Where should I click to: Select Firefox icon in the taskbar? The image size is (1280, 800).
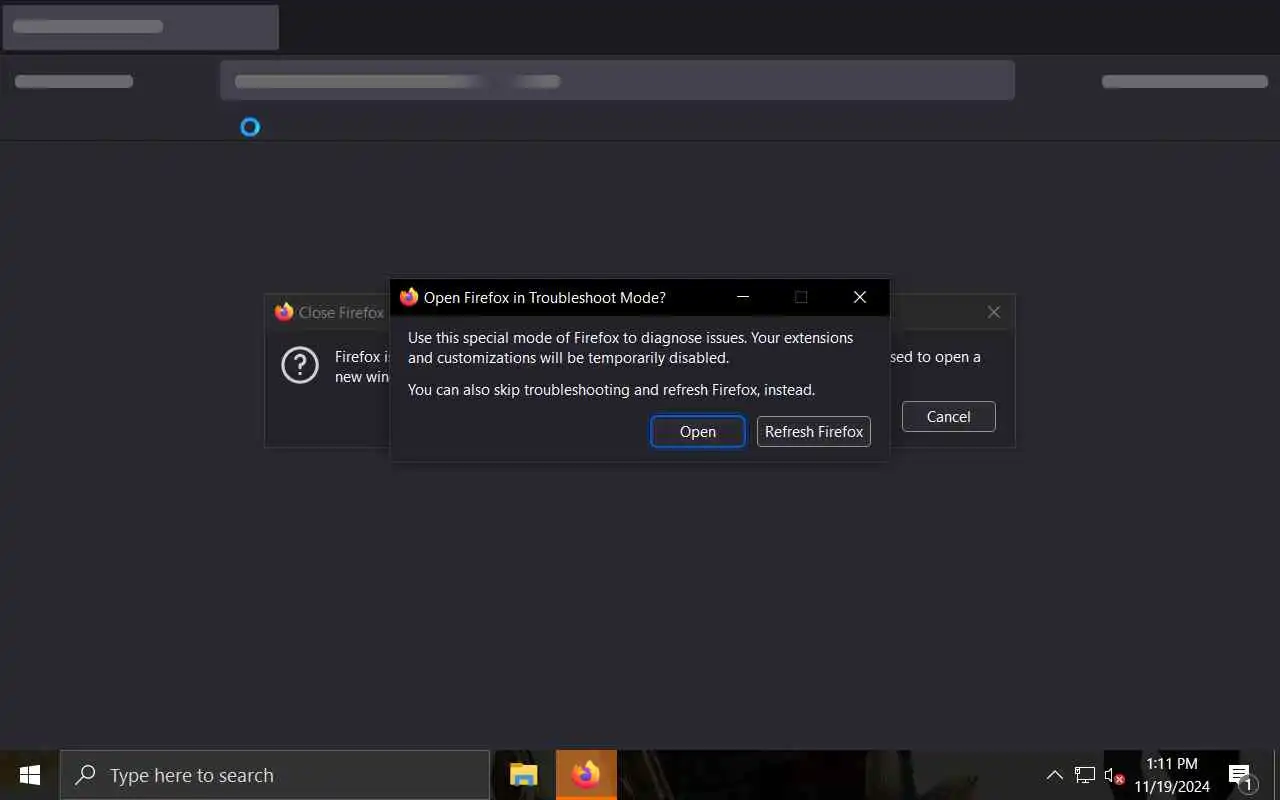tap(586, 775)
